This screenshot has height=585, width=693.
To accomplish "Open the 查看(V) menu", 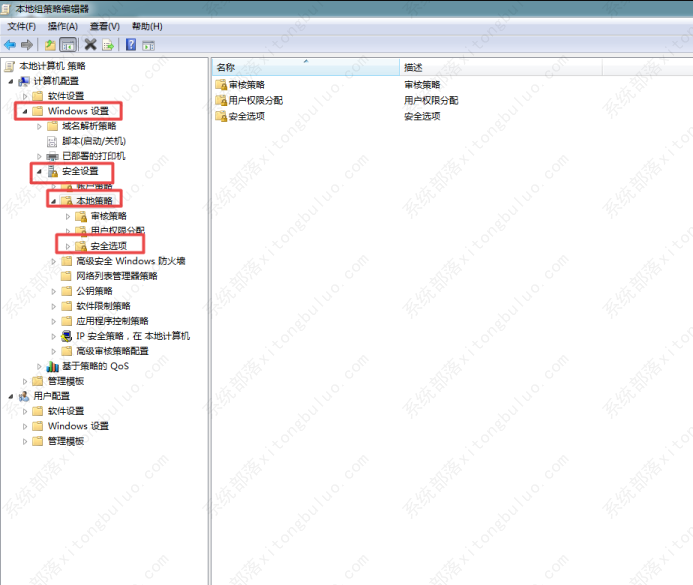I will tap(103, 26).
